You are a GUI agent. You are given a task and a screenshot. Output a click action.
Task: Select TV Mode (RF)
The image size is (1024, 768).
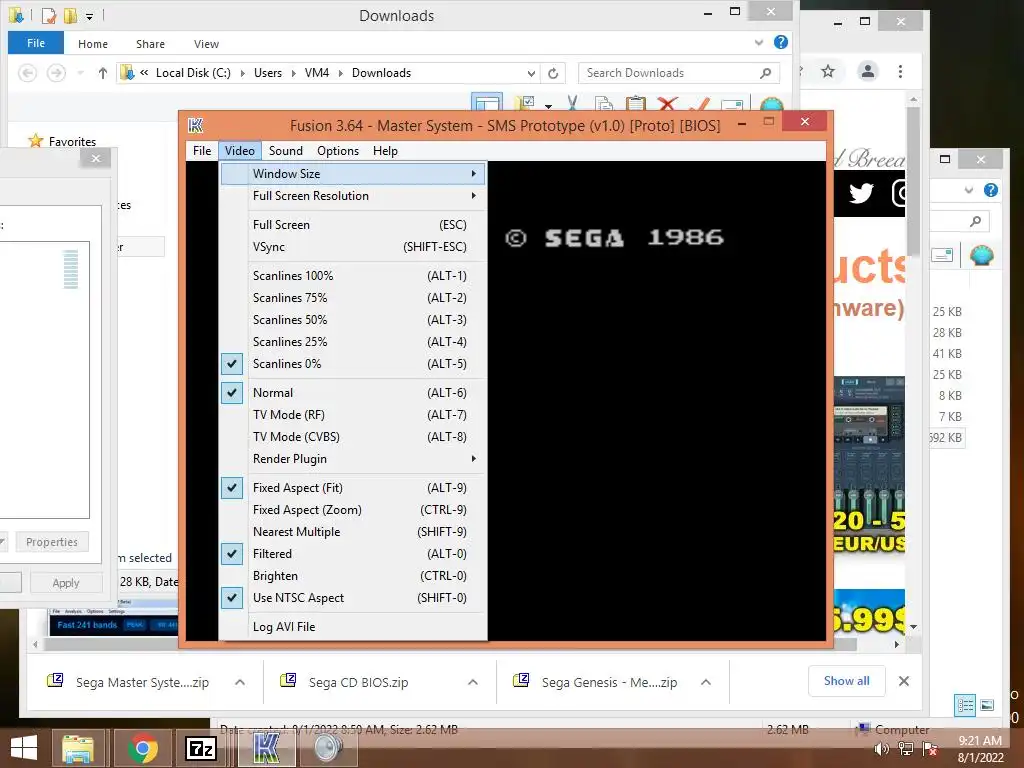353,415
